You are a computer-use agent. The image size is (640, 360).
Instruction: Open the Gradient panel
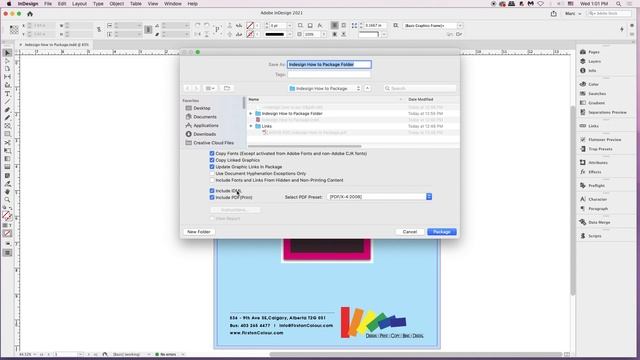coord(592,103)
